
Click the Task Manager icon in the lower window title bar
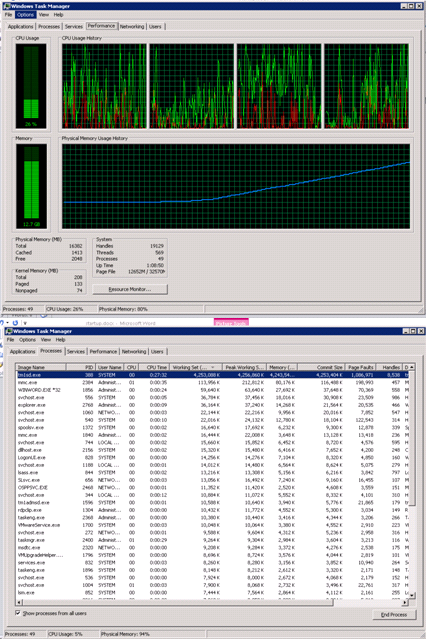tap(9, 331)
